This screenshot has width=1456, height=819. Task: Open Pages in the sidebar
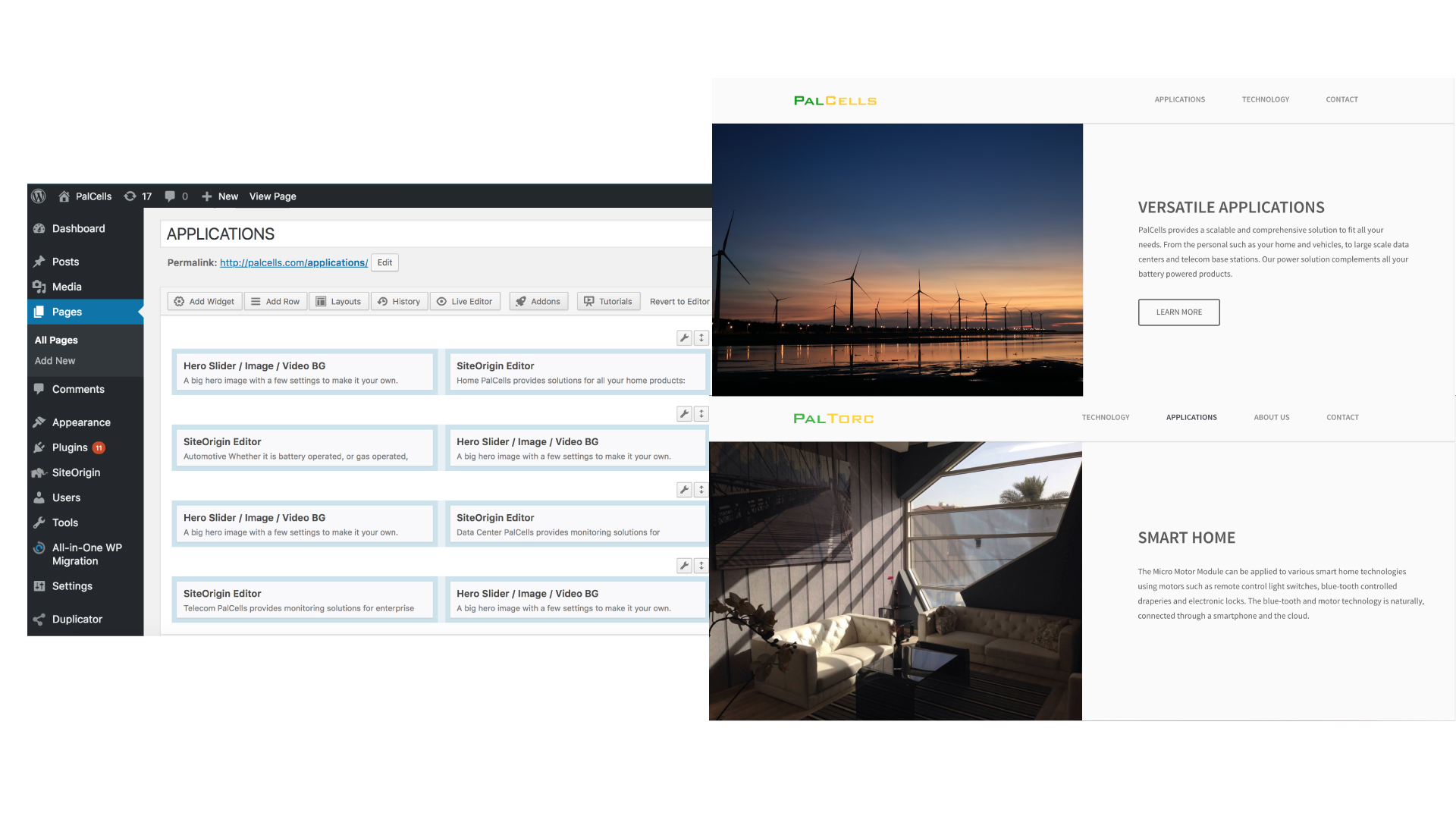[85, 312]
